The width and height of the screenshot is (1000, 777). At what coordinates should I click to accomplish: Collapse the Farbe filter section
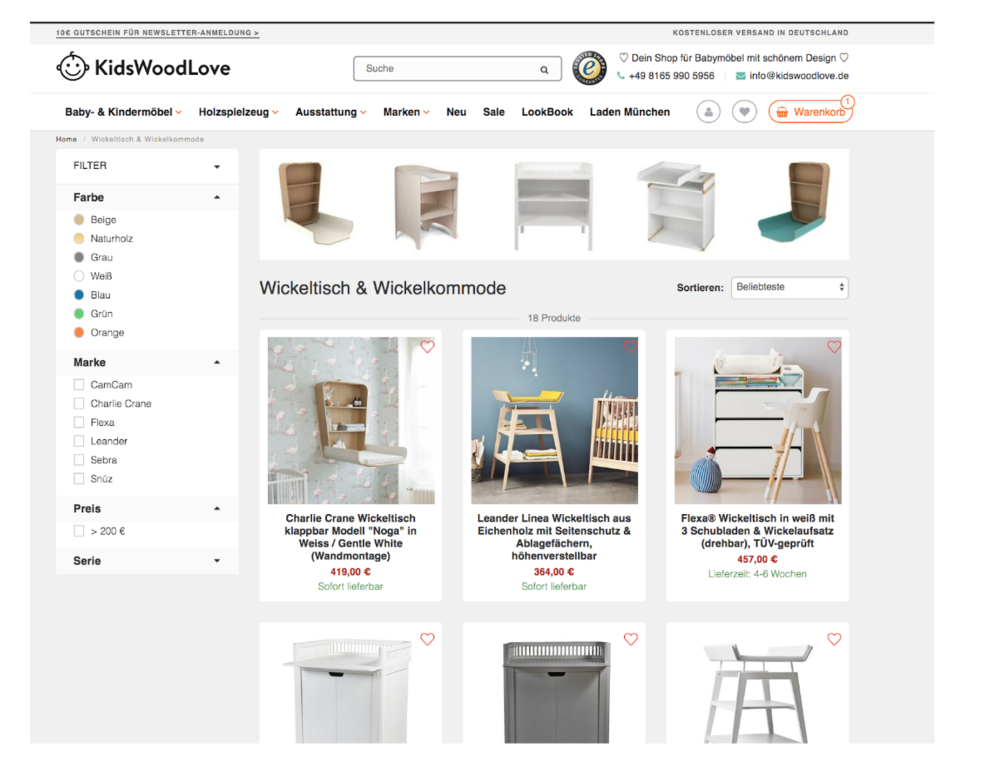147,197
